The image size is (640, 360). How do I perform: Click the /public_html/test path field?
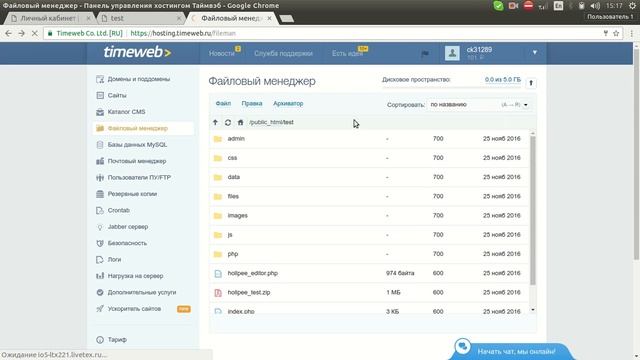pyautogui.click(x=271, y=122)
